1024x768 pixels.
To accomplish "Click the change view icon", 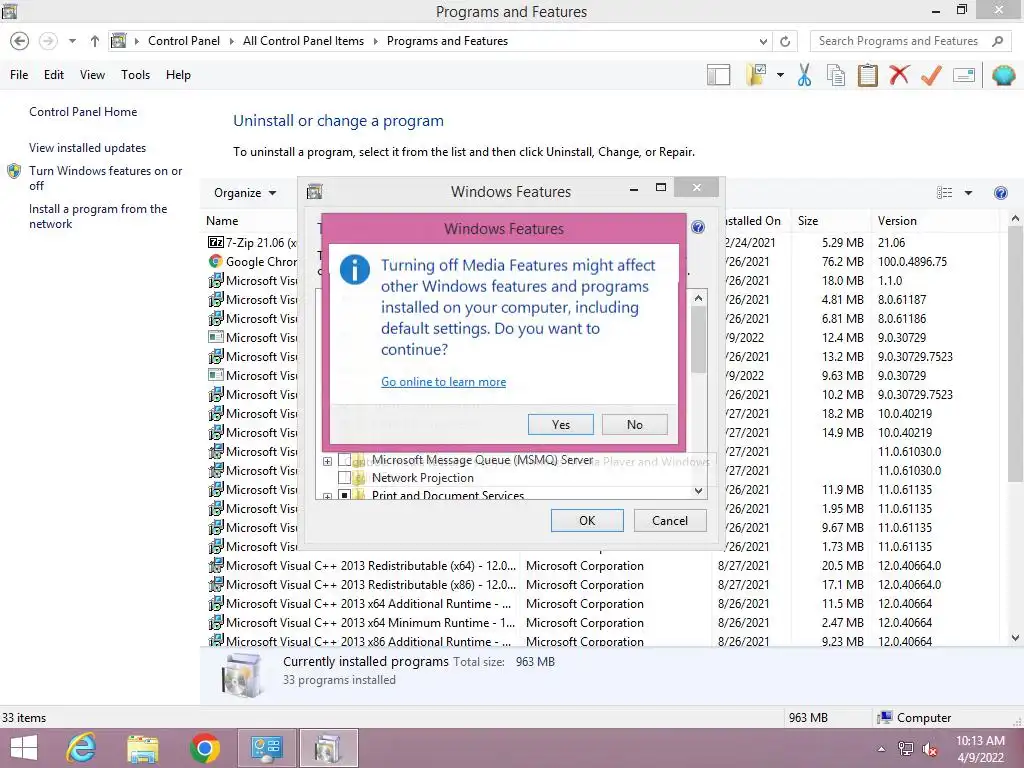I will (944, 193).
